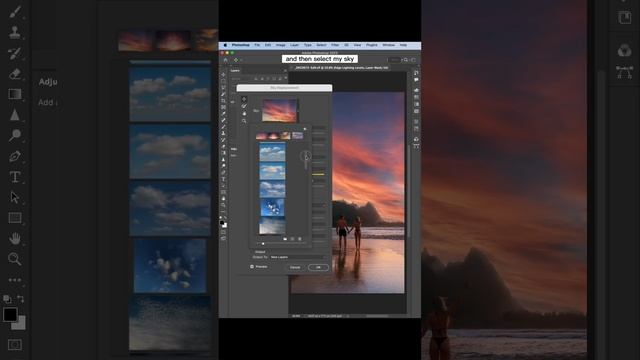Open the Edit menu
Image resolution: width=640 pixels, height=360 pixels.
pos(268,45)
